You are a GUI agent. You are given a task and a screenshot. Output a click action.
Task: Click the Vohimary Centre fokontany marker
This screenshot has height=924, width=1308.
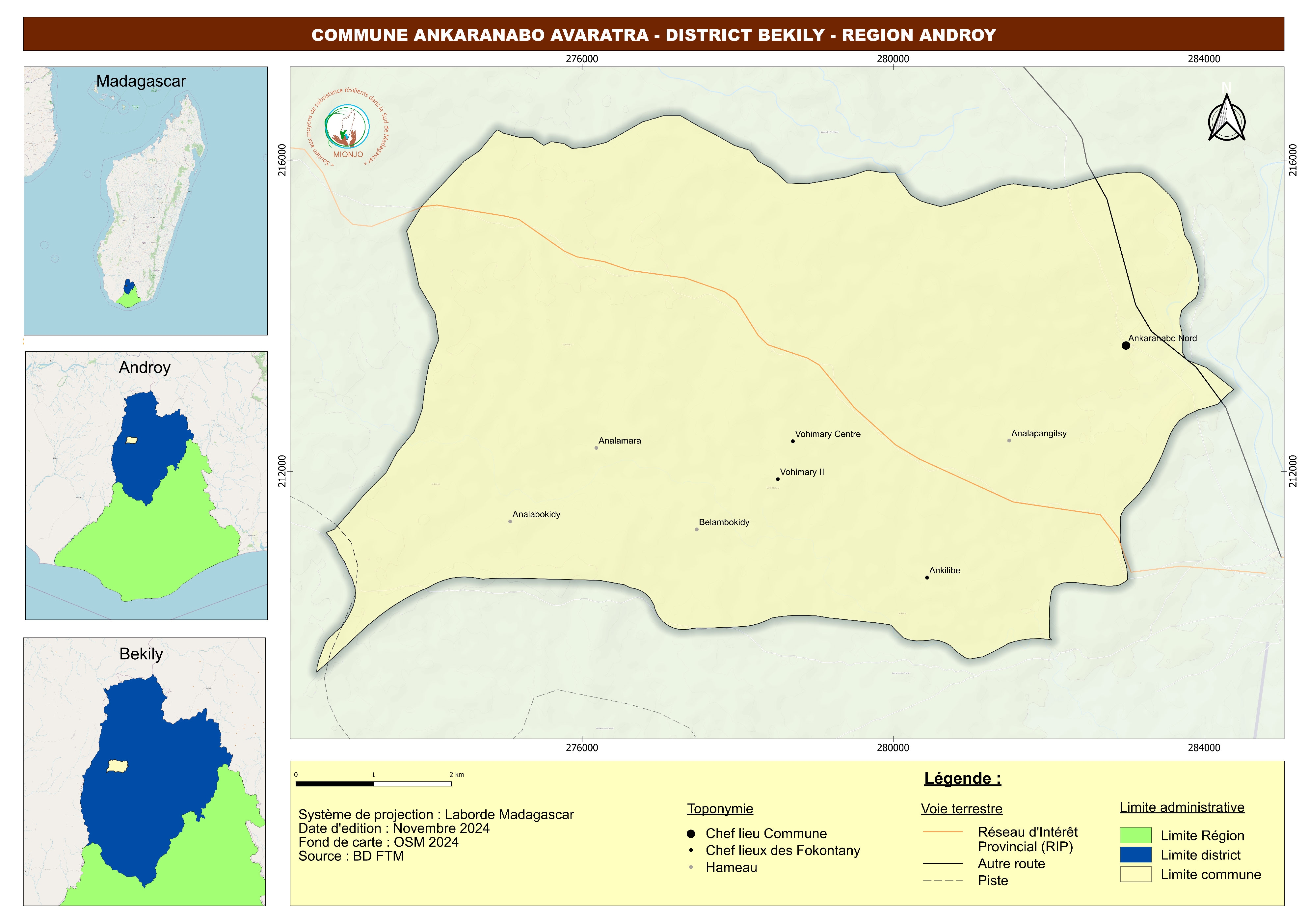792,441
